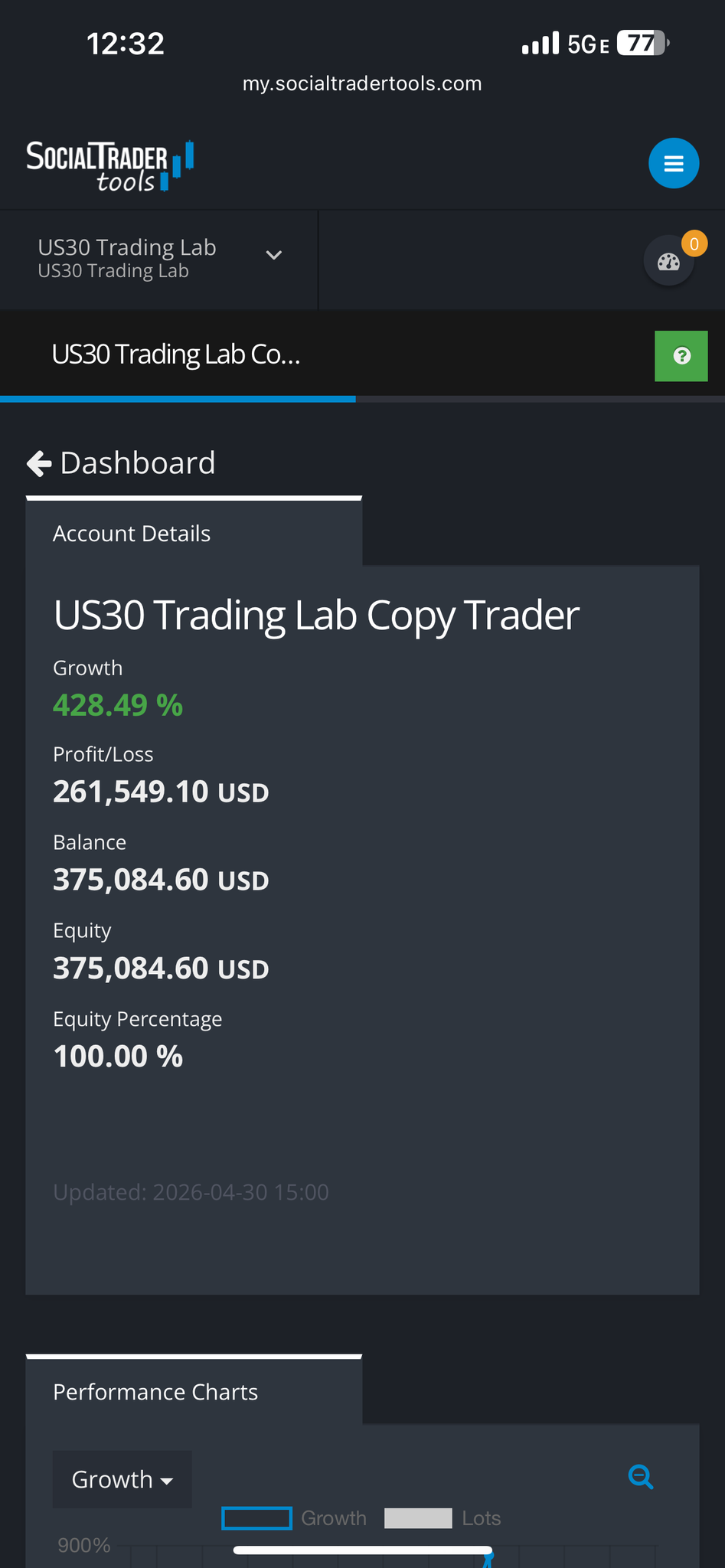Click the back arrow beside Dashboard
Image resolution: width=725 pixels, height=1568 pixels.
click(39, 463)
